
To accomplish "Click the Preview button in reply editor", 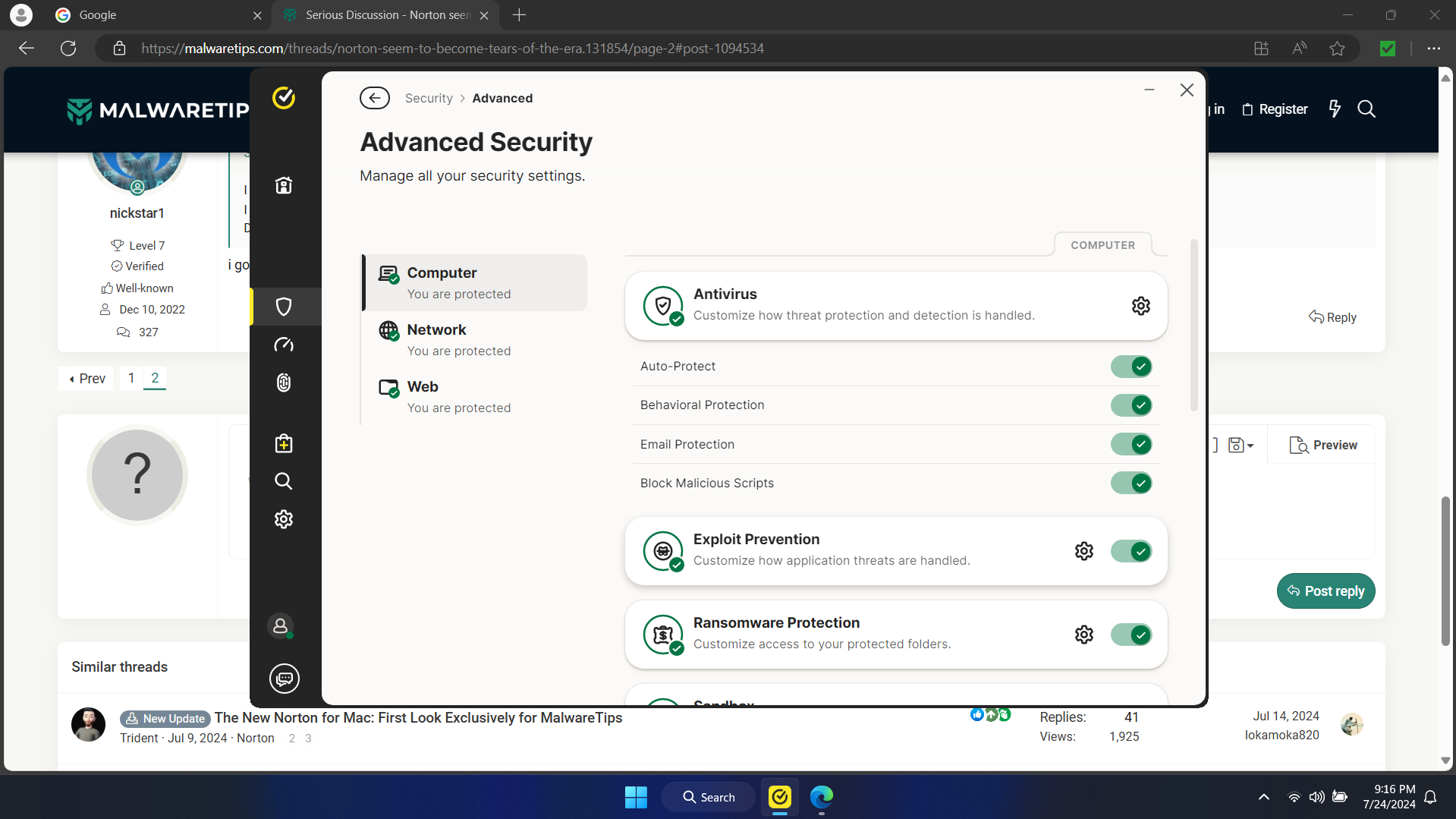I will [x=1323, y=445].
